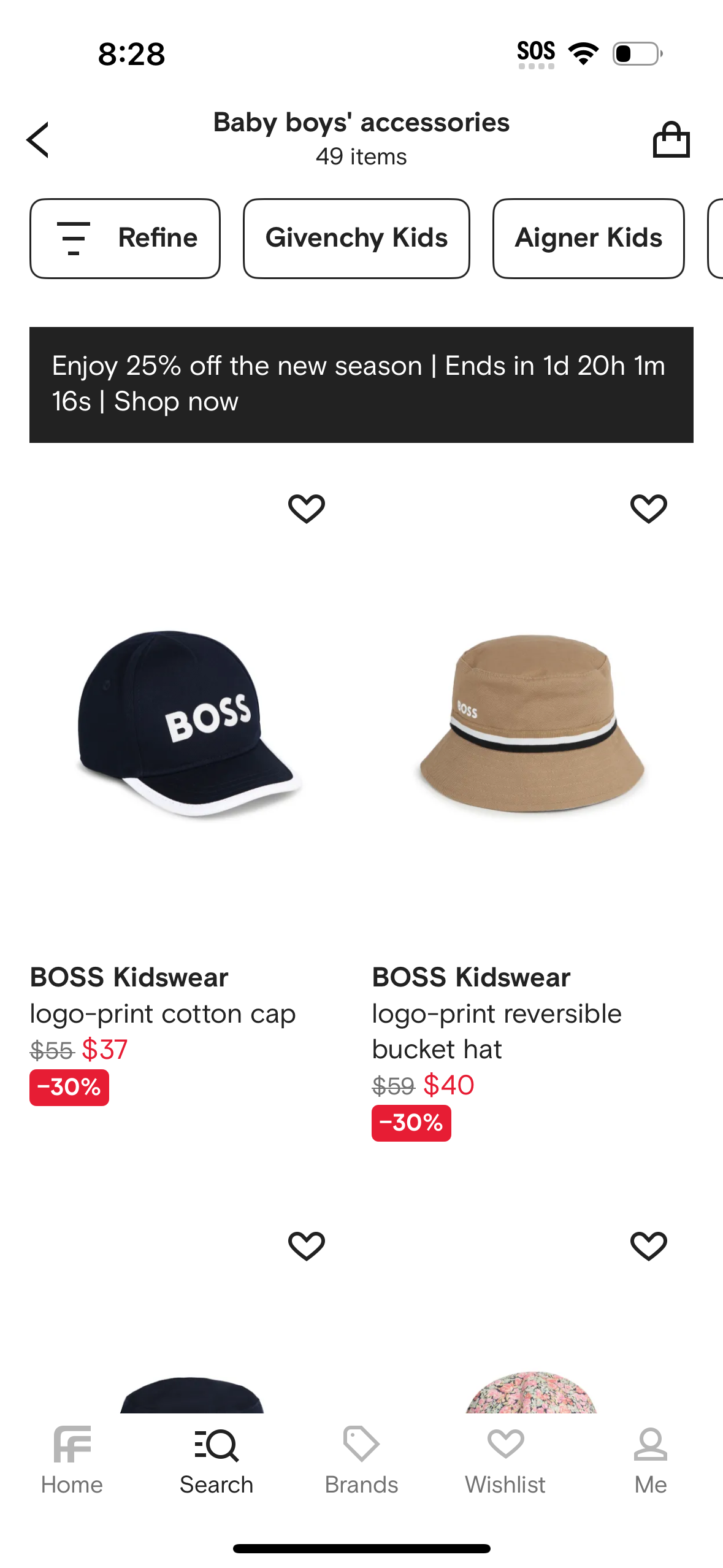Image resolution: width=723 pixels, height=1568 pixels.
Task: Go to the Home tab
Action: [72, 1461]
